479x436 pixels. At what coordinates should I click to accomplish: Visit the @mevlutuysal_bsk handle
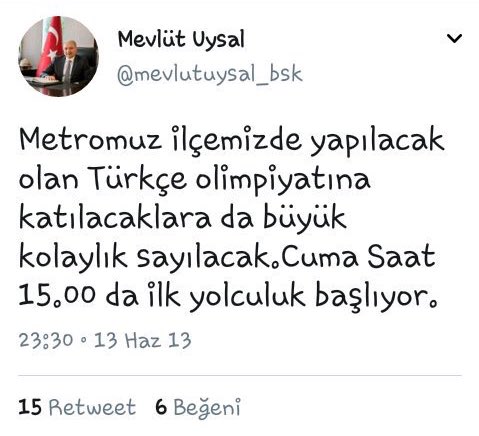pyautogui.click(x=210, y=75)
